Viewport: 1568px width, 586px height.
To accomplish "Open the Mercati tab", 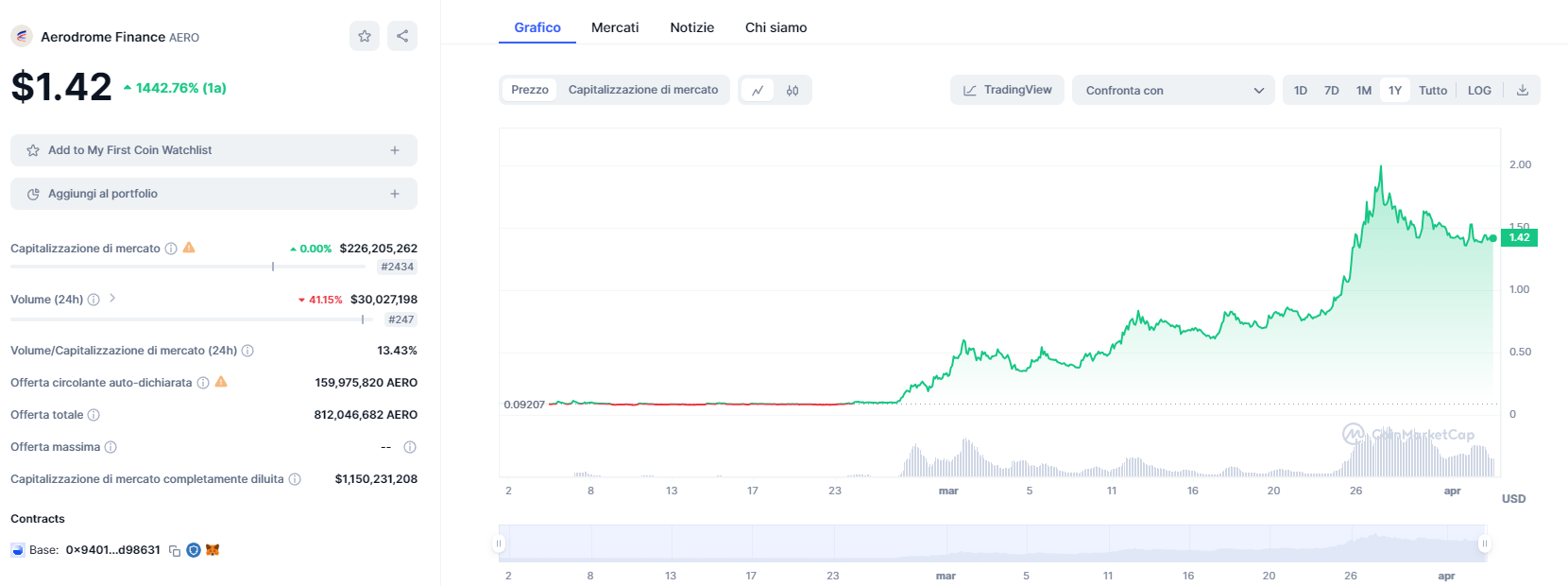I will tap(615, 27).
